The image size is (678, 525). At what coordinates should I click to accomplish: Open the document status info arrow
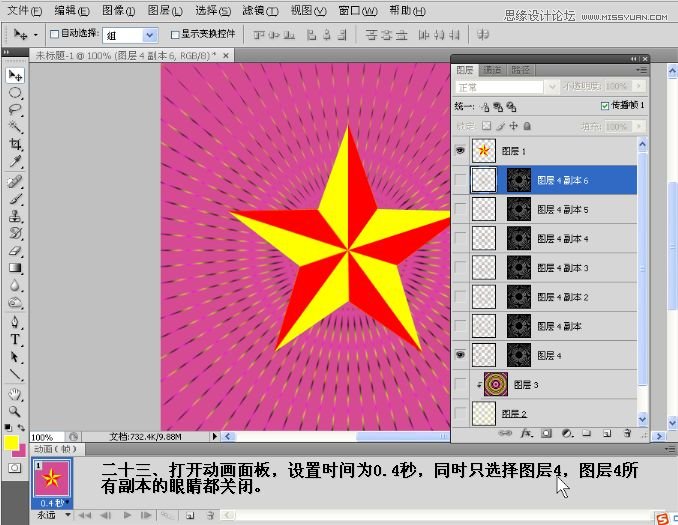(x=214, y=436)
